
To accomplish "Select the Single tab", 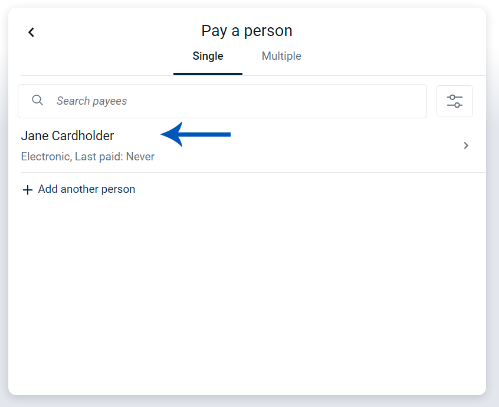I will coord(208,56).
